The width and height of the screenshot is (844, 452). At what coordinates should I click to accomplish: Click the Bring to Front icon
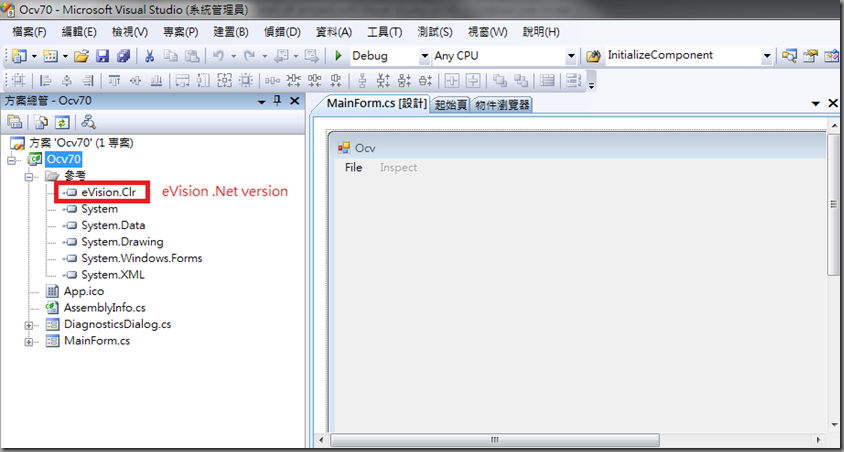click(x=500, y=81)
